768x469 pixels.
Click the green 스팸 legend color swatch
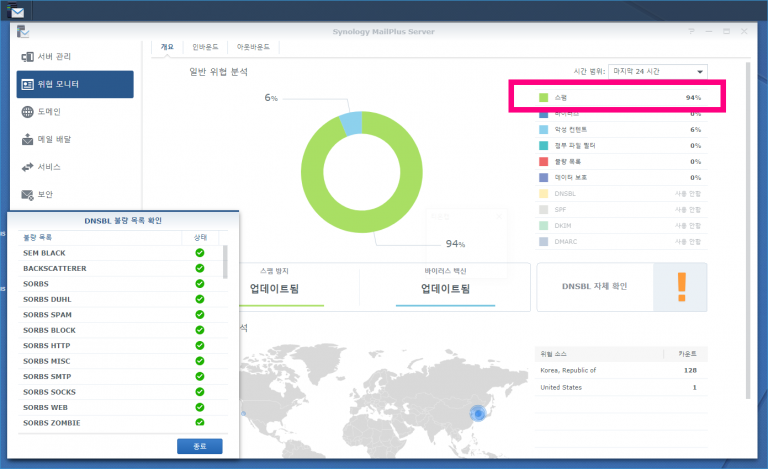coord(543,98)
